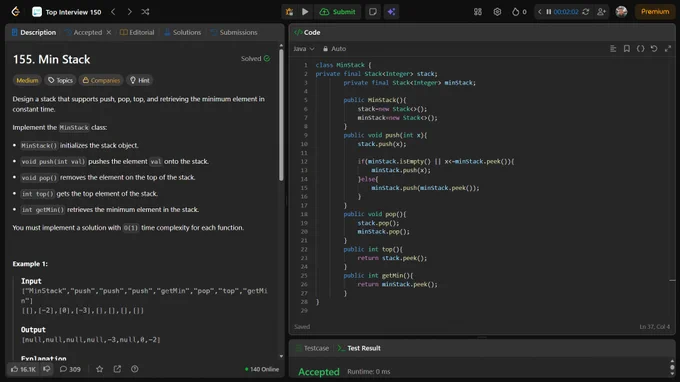Submit the solution
This screenshot has height=382, width=680.
click(x=337, y=12)
